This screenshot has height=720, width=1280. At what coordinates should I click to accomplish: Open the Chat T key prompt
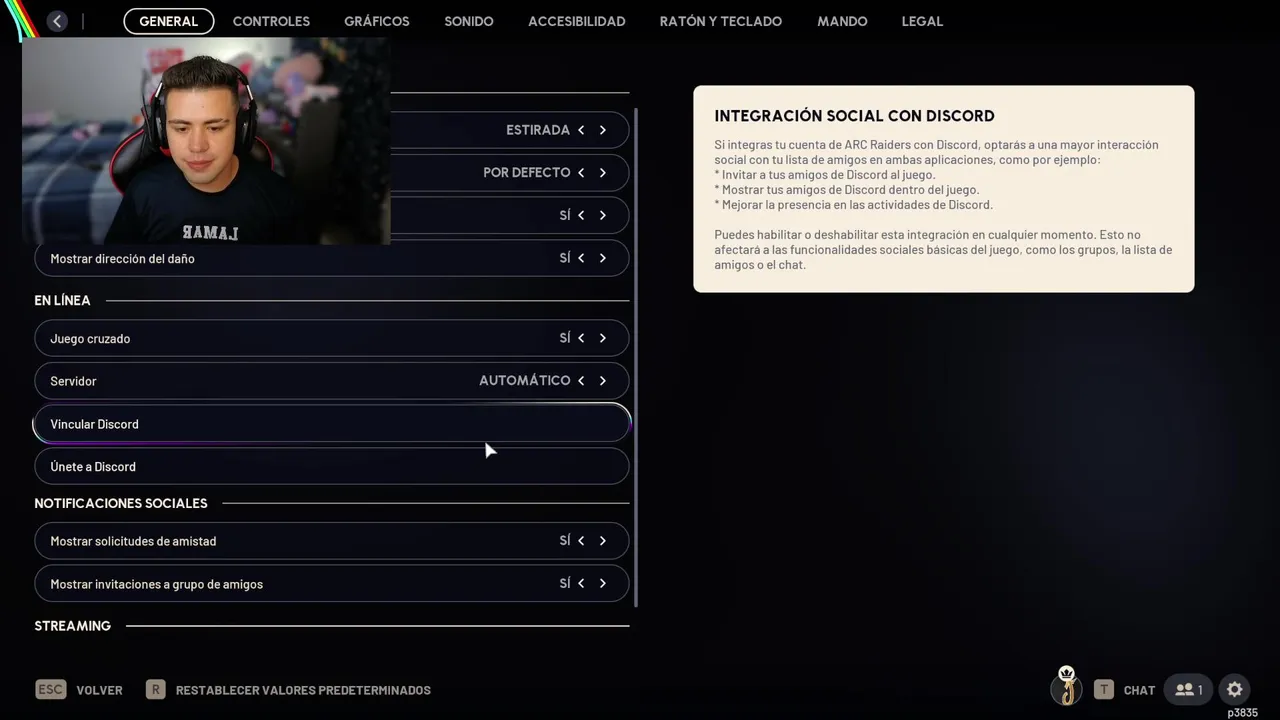[x=1104, y=690]
